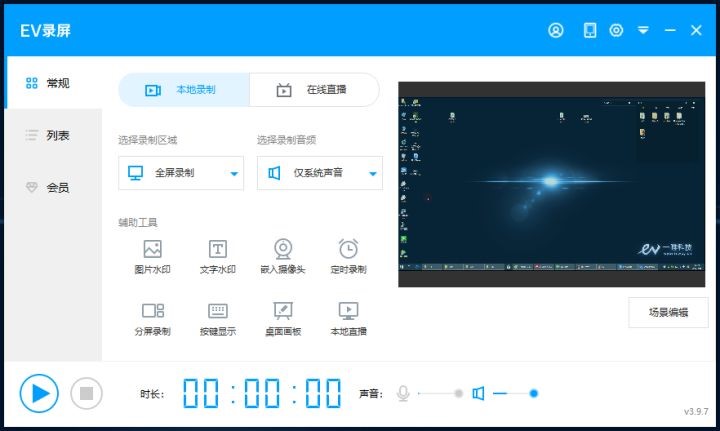Open the dropdown menu triangle icon in title bar

[643, 31]
